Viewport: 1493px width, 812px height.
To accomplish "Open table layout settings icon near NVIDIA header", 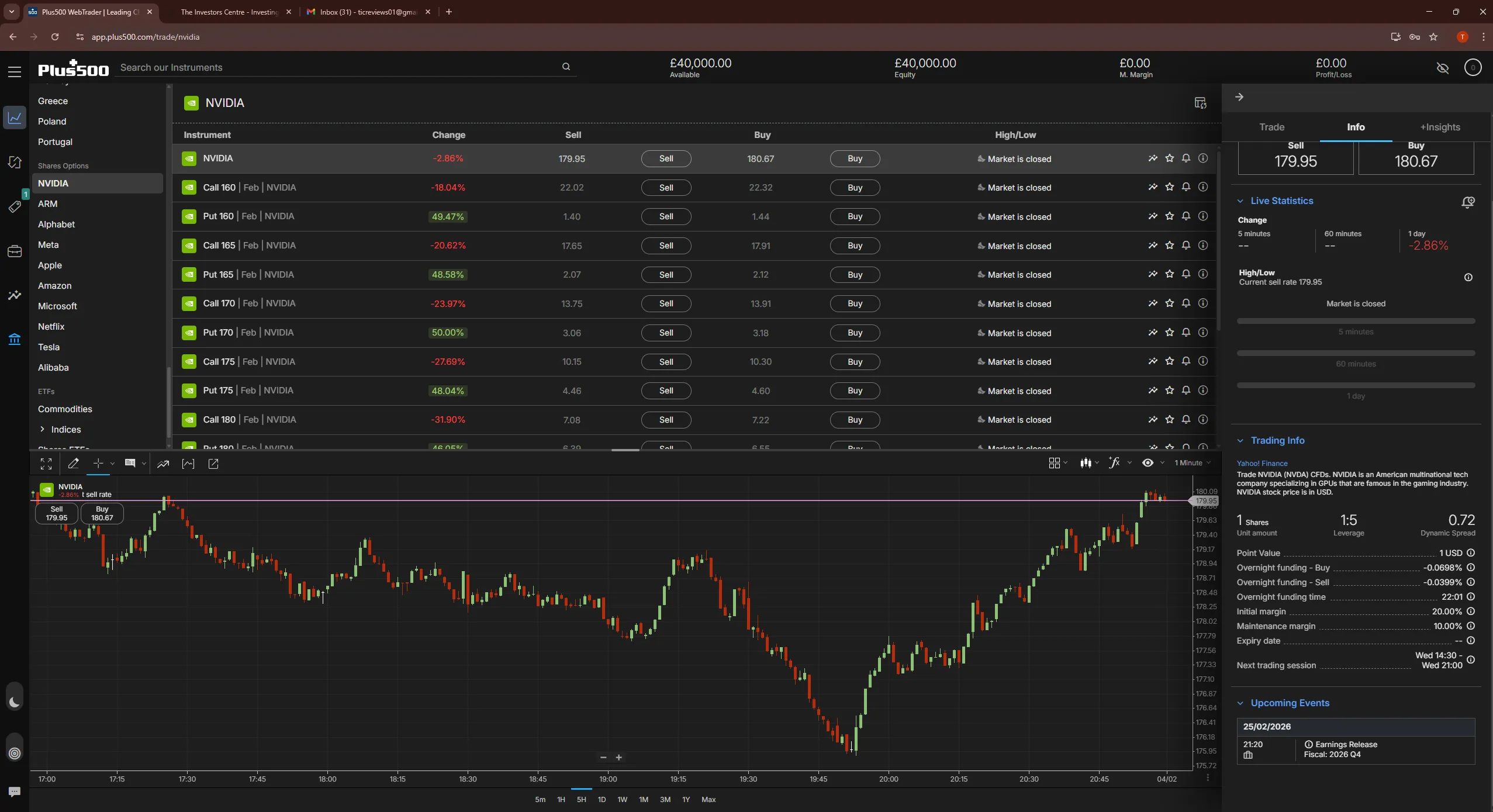I will (1200, 103).
